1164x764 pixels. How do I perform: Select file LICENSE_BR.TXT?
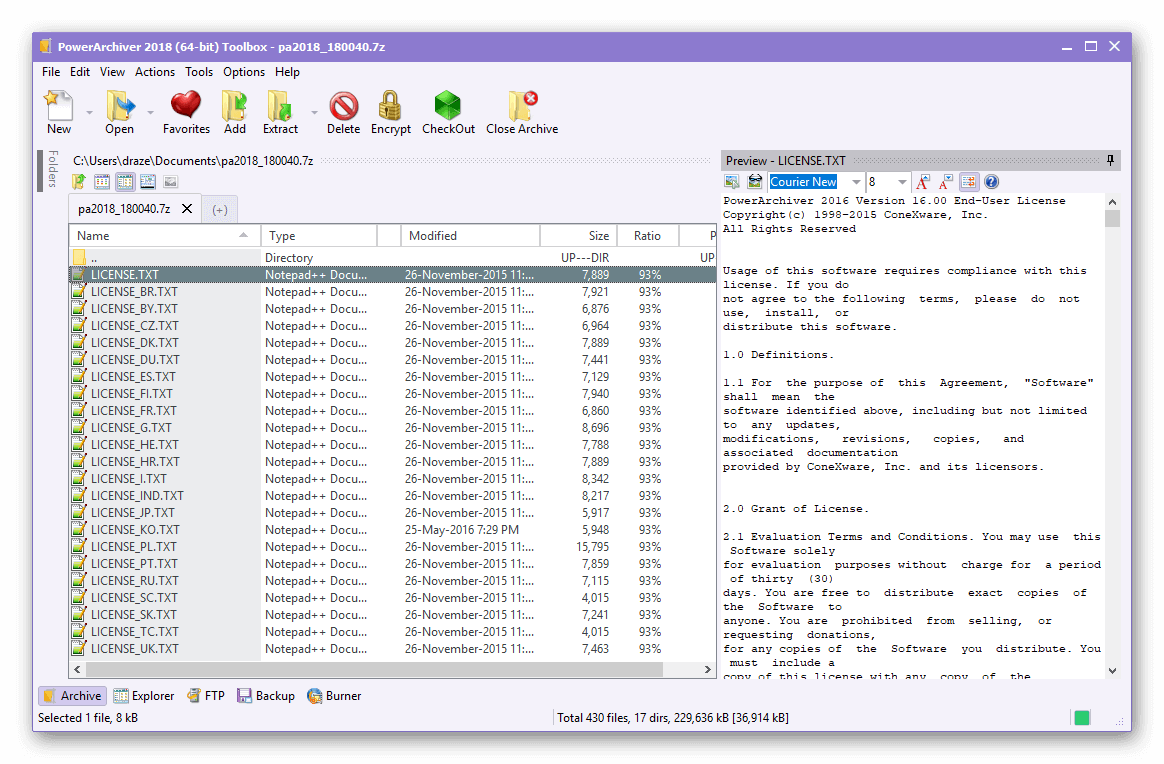(x=393, y=292)
